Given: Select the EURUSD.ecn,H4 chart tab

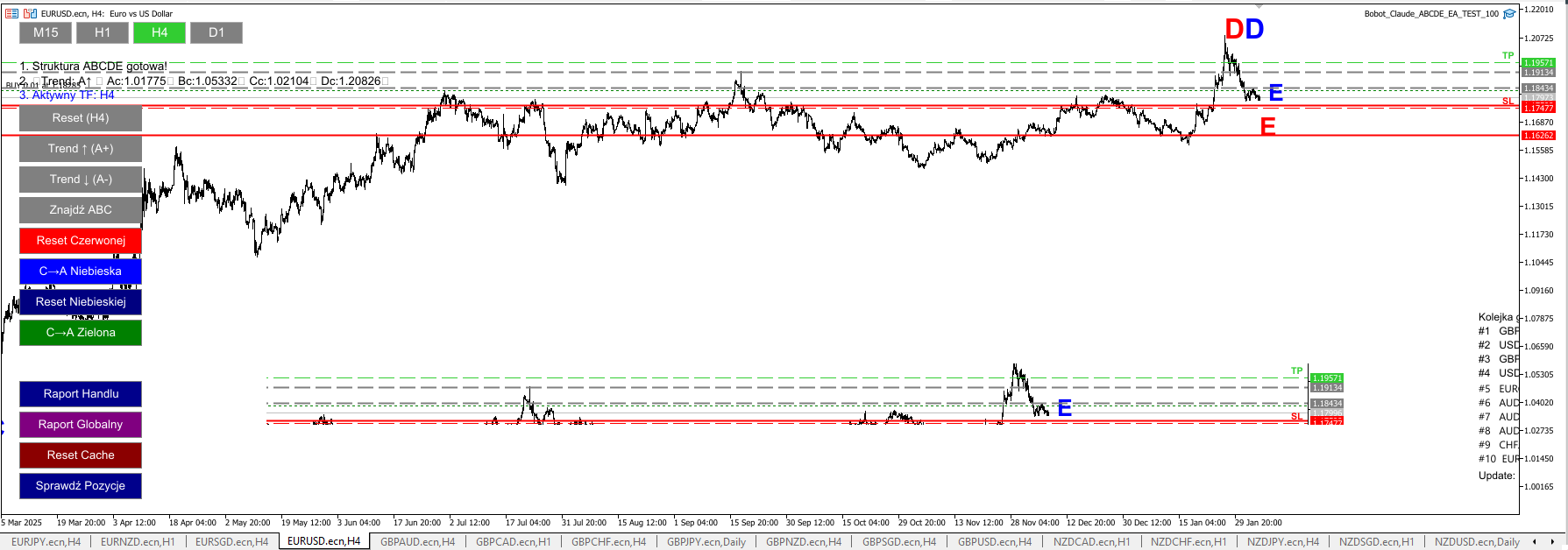Looking at the screenshot, I should [x=324, y=541].
